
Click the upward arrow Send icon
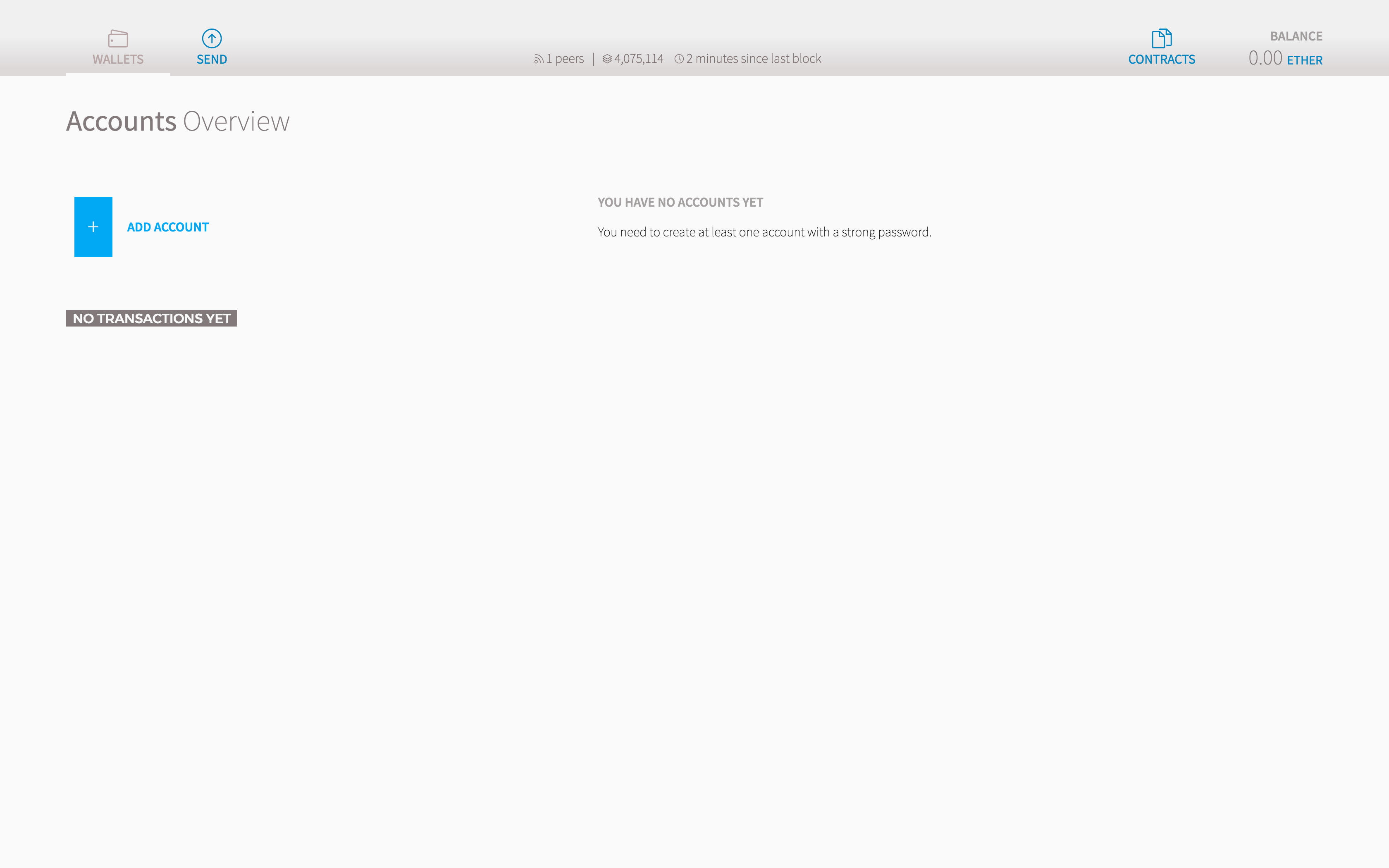click(x=212, y=38)
